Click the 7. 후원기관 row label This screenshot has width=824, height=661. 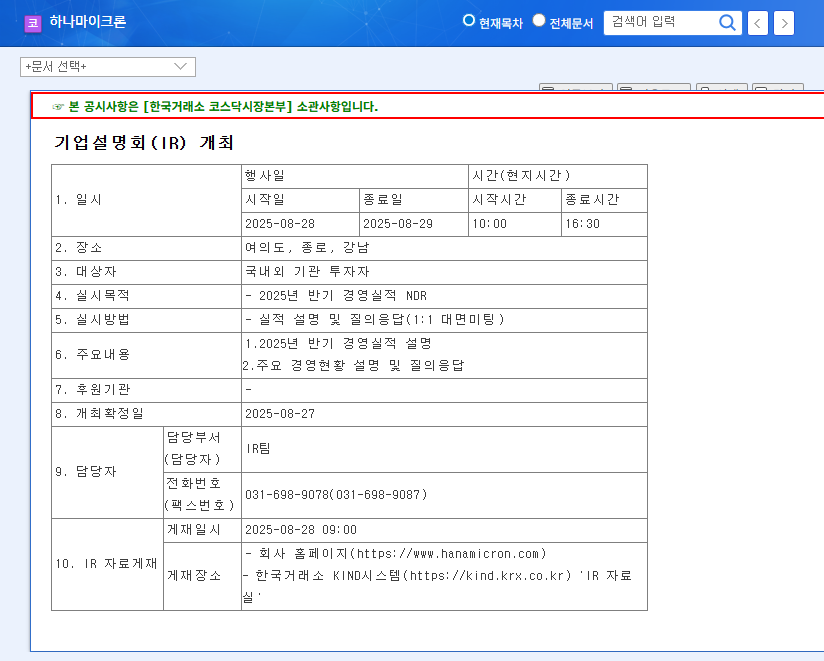click(x=146, y=390)
